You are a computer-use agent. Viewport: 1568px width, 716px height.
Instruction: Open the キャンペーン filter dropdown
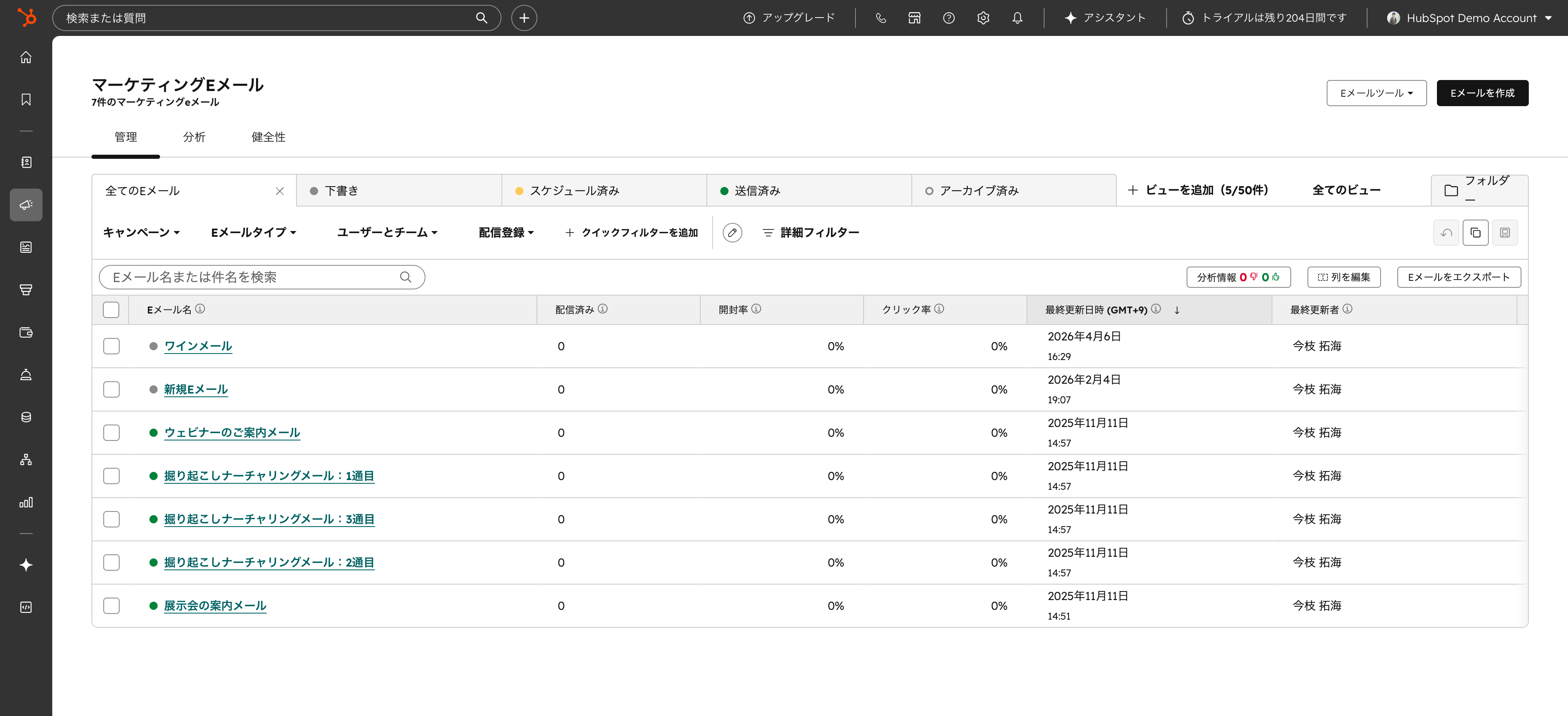[x=140, y=232]
